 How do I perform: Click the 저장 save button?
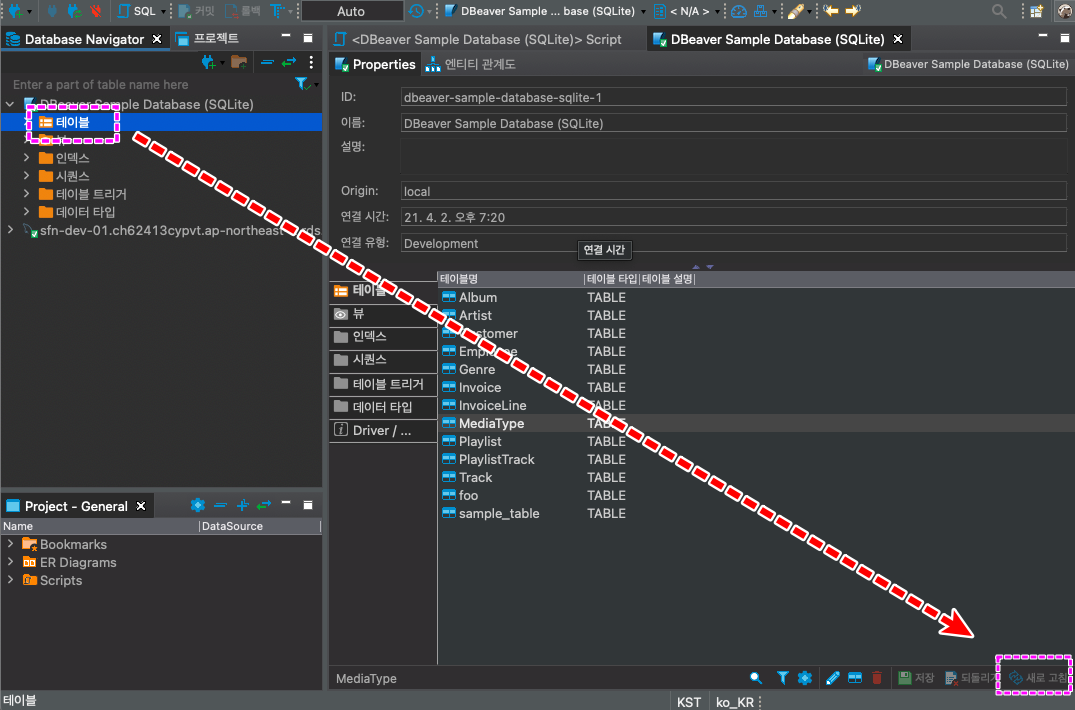point(917,678)
